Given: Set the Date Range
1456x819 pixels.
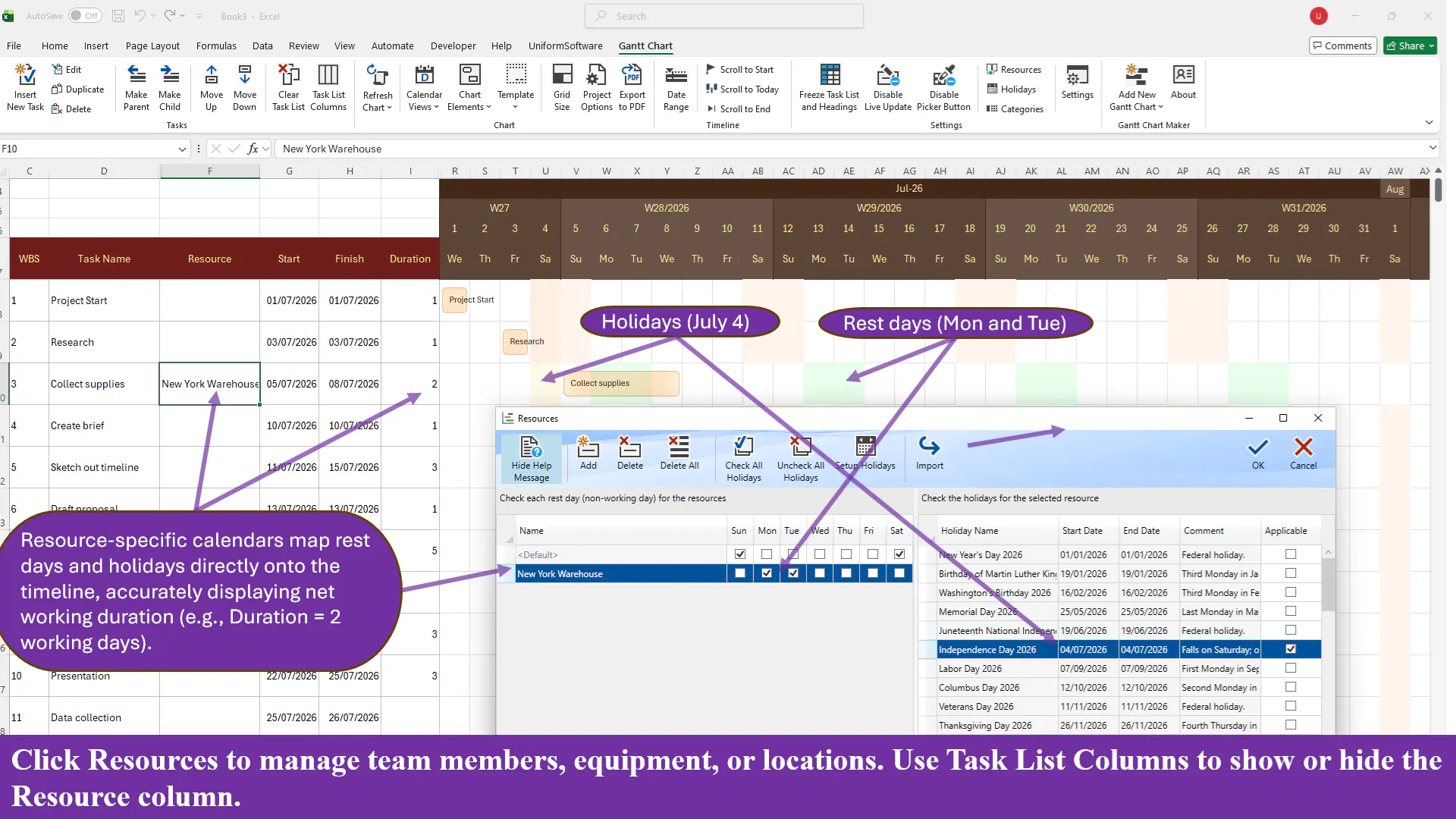Looking at the screenshot, I should click(676, 87).
